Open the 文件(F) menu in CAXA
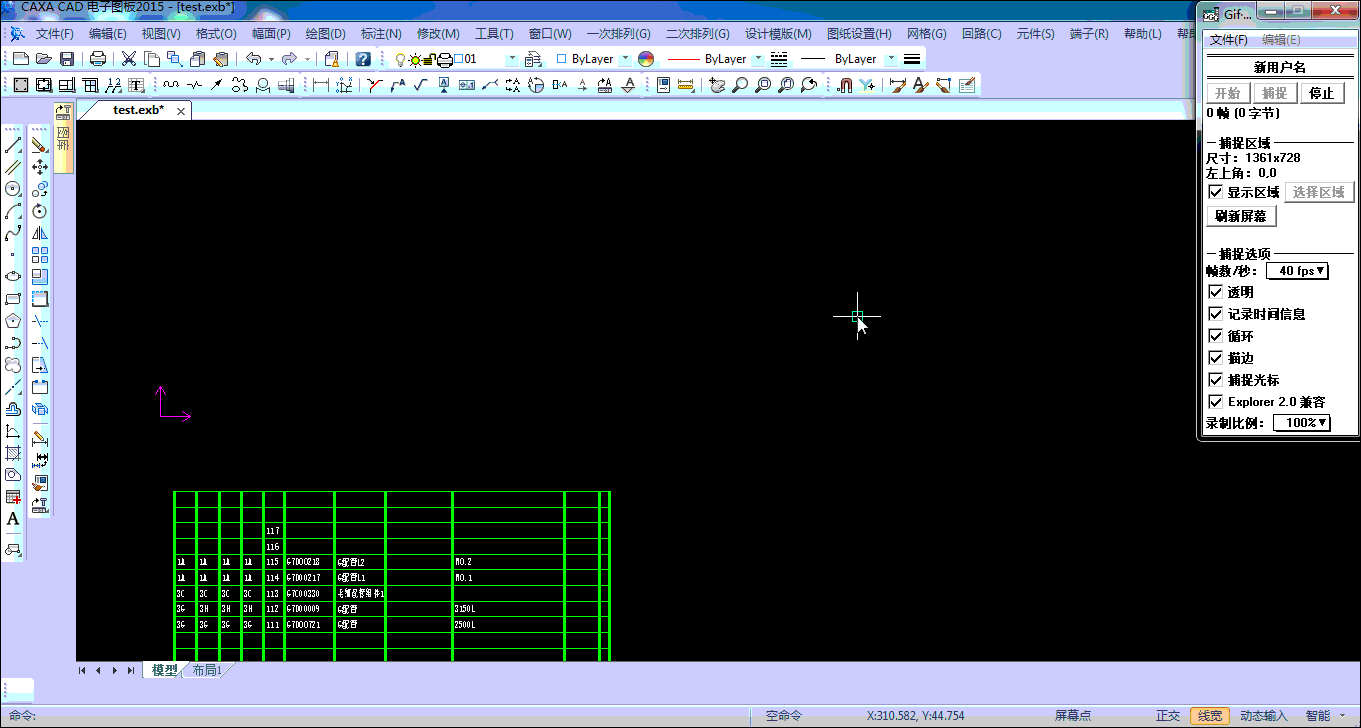 pos(54,34)
